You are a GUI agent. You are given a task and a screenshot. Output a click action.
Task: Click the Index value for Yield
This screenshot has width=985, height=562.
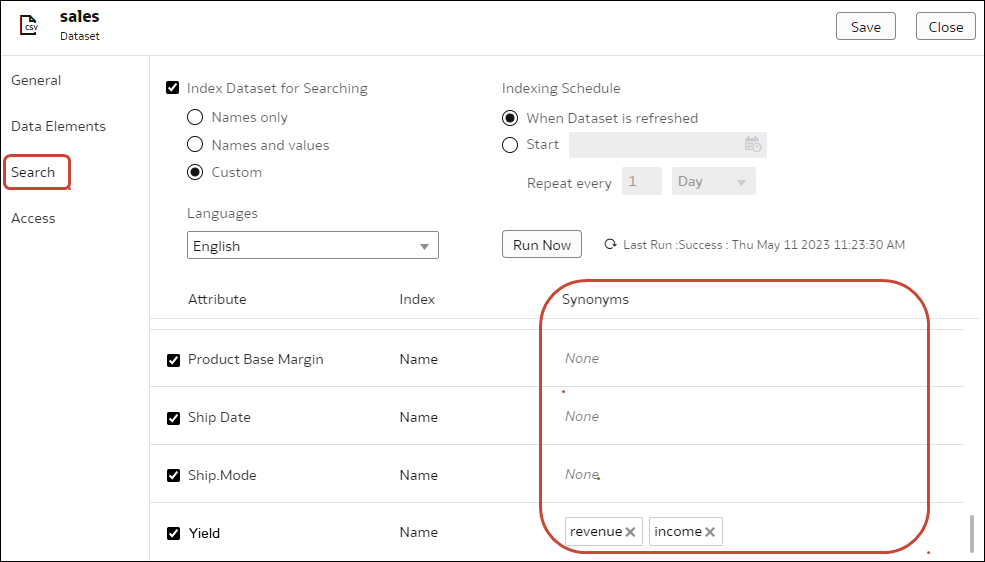418,532
